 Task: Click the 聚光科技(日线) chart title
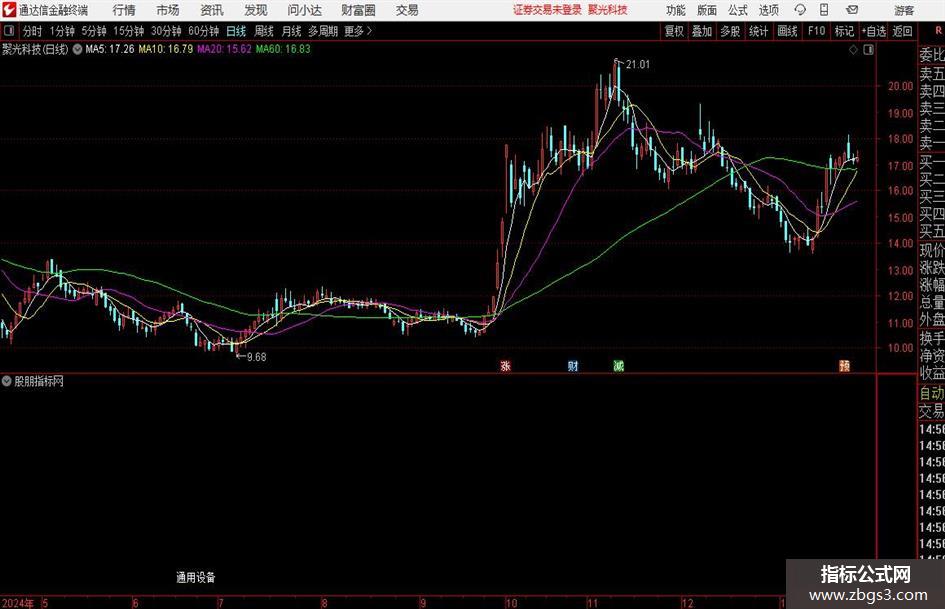pyautogui.click(x=35, y=49)
